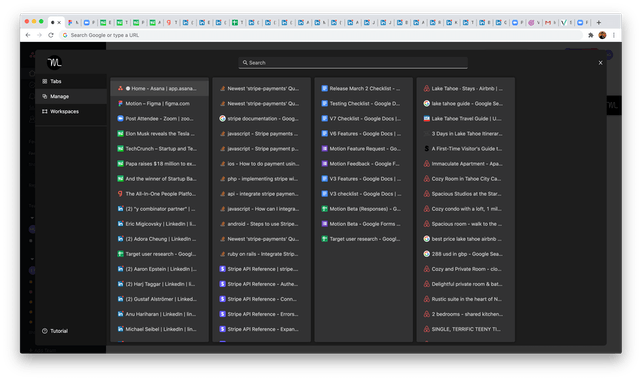Select '"y combinator partner"' LinkedIn row

(x=159, y=209)
